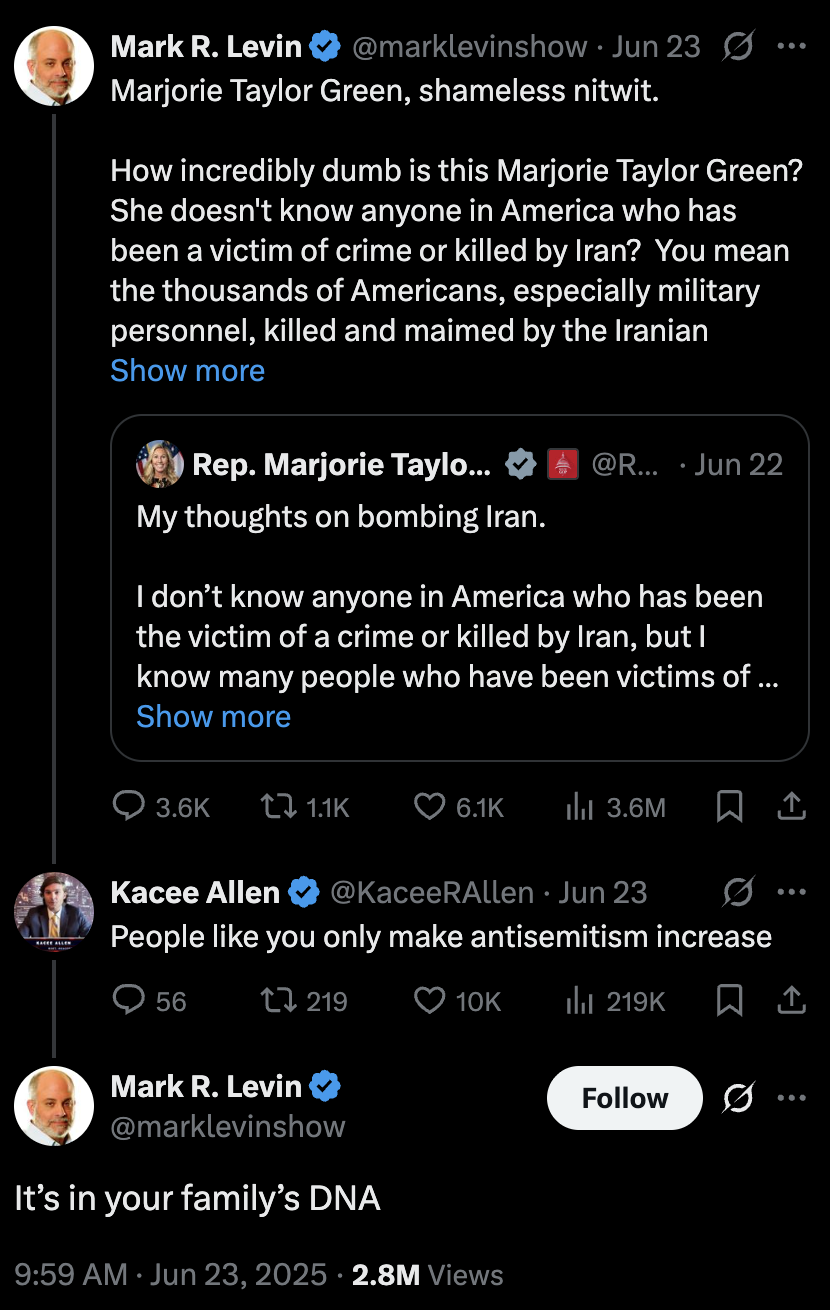
Task: Open Grok icon on Kacee Allen's reply
Action: [x=737, y=892]
